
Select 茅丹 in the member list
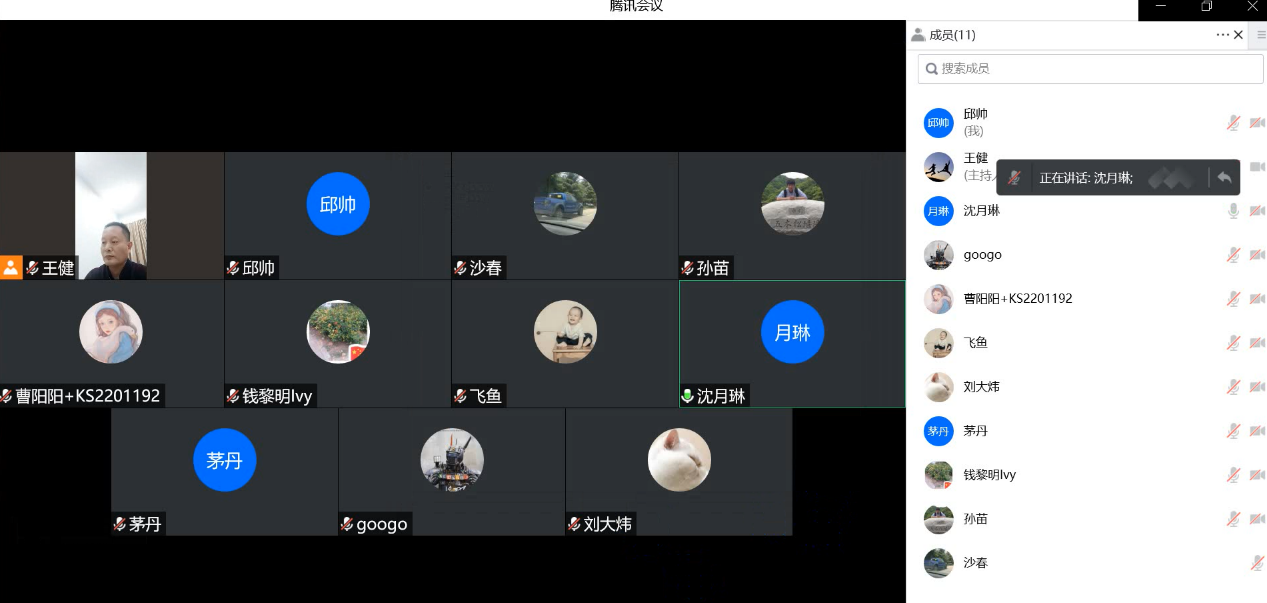974,431
